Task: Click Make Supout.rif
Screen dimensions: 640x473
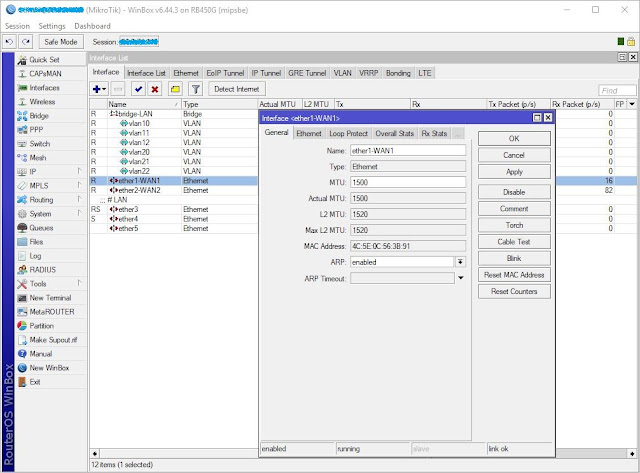Action: click(53, 340)
